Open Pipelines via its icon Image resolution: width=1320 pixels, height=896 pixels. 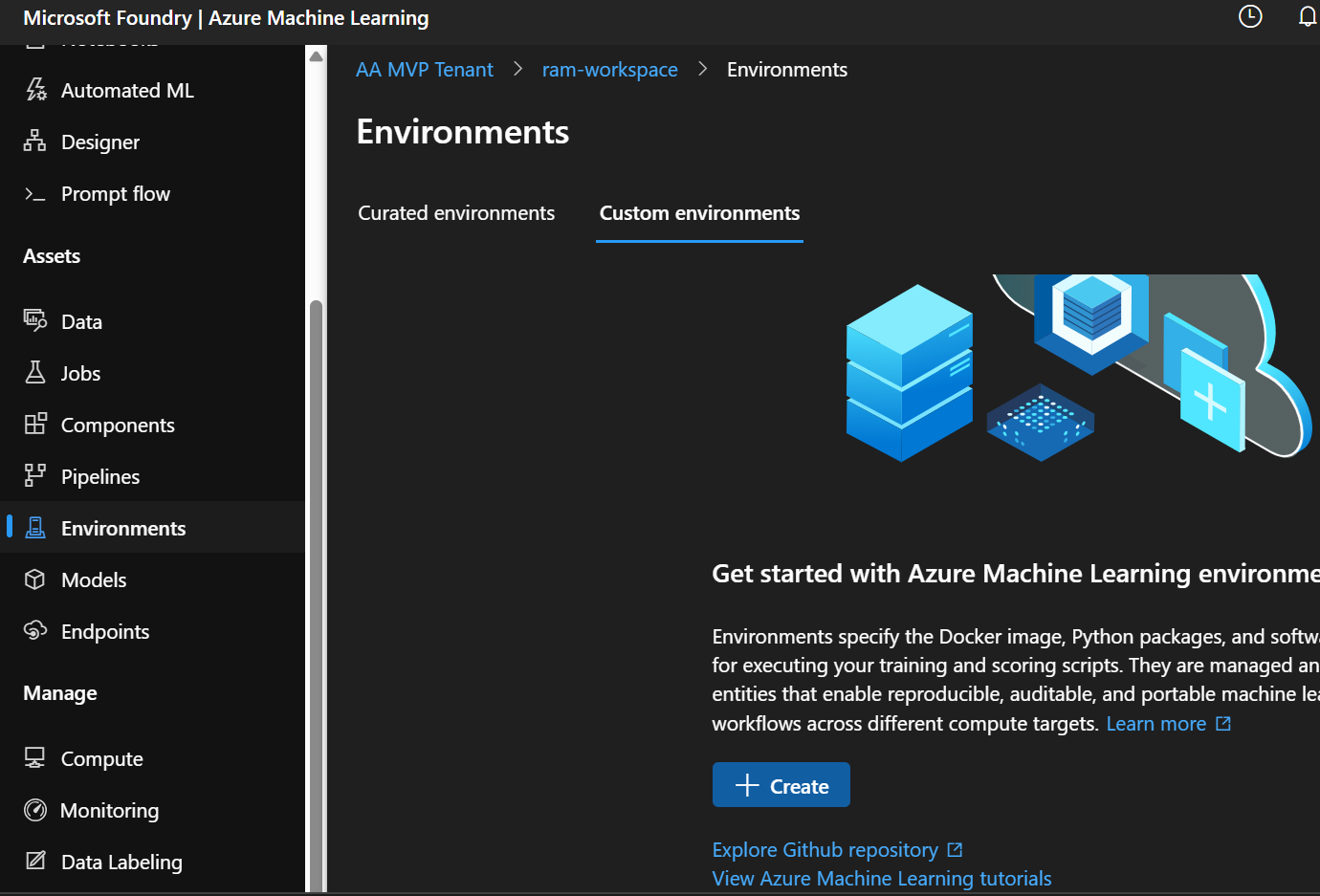tap(35, 476)
